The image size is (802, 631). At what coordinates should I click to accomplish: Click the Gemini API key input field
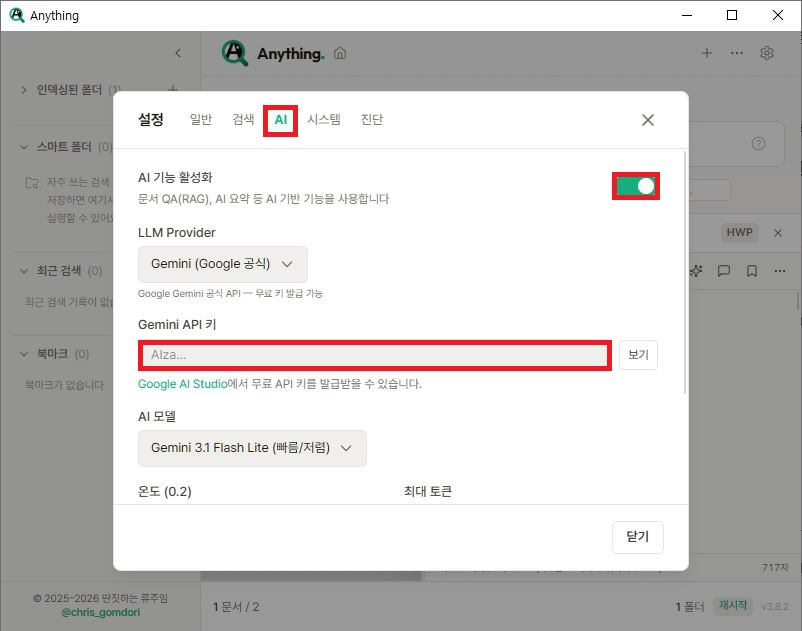(375, 355)
